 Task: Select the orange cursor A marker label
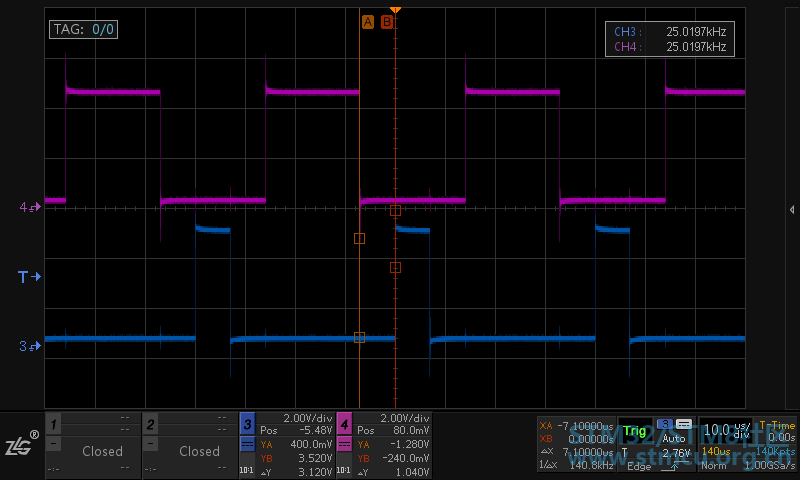coord(367,22)
